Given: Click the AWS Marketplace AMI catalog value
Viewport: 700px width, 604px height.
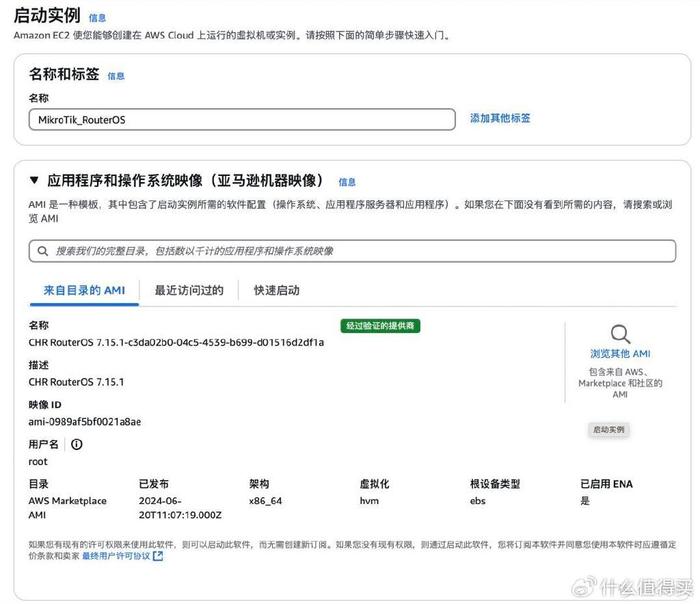Looking at the screenshot, I should [x=67, y=508].
